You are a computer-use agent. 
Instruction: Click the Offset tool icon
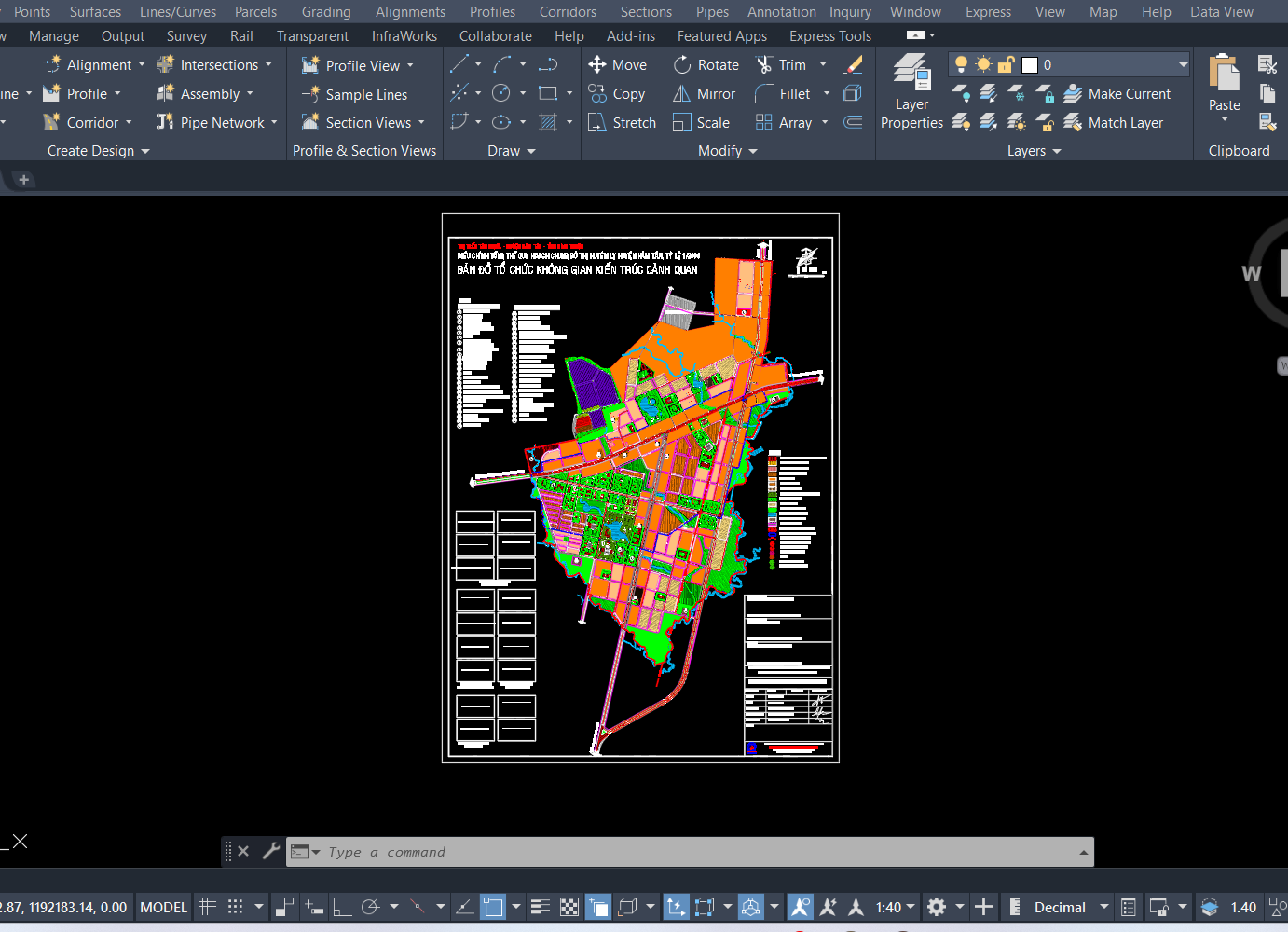[853, 122]
